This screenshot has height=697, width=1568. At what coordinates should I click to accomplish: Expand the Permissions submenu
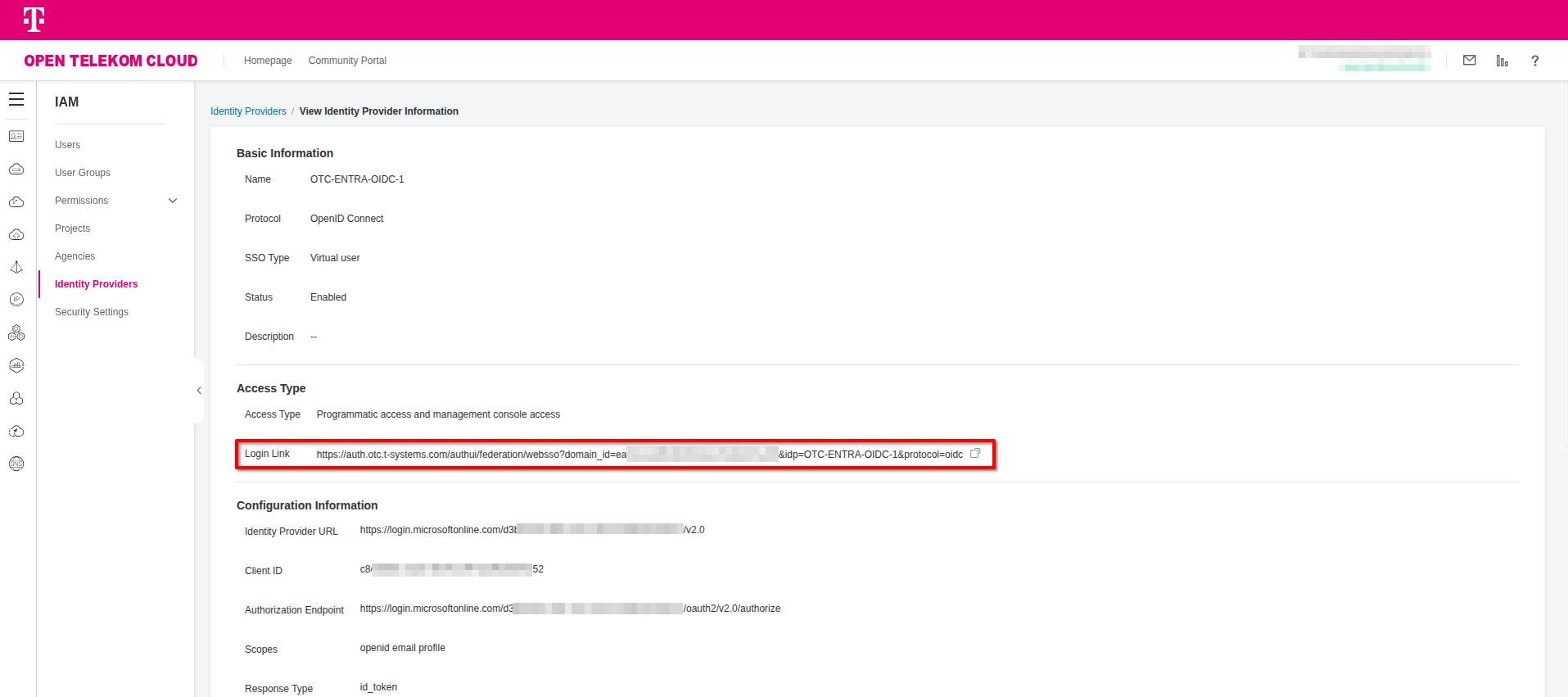pyautogui.click(x=173, y=201)
